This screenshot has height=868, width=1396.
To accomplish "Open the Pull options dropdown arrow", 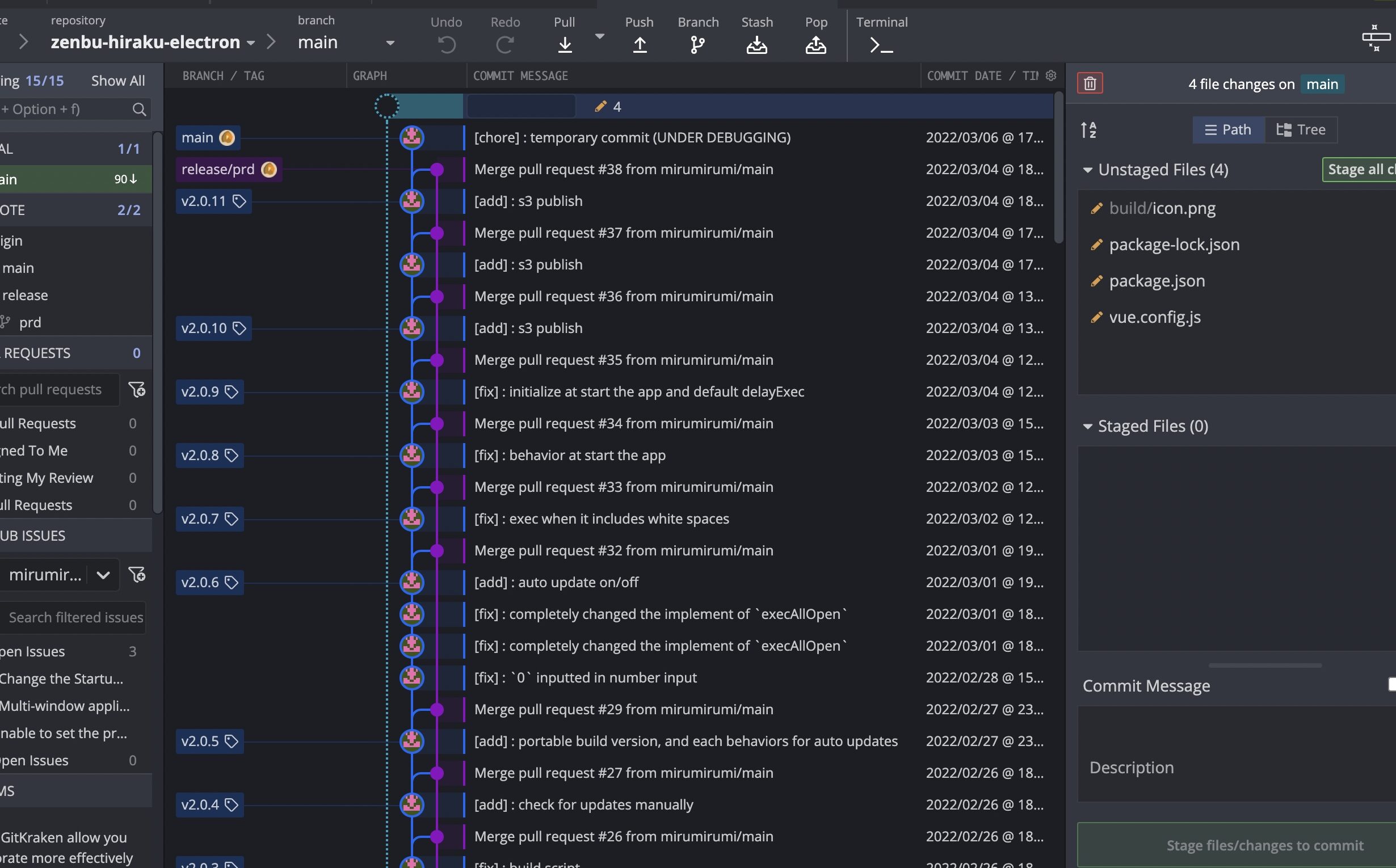I will coord(599,36).
